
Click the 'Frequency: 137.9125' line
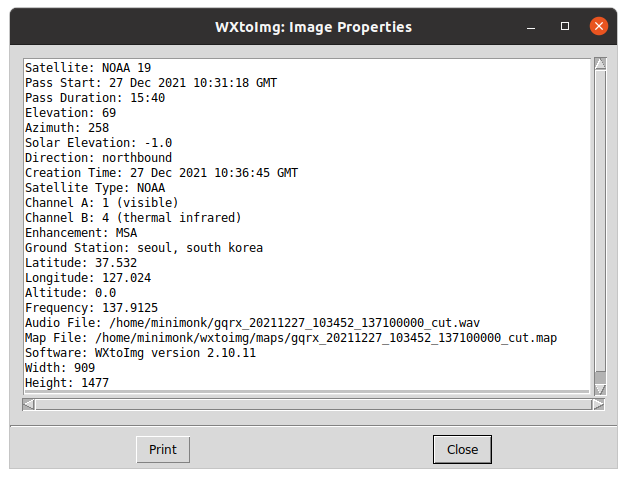click(x=92, y=308)
